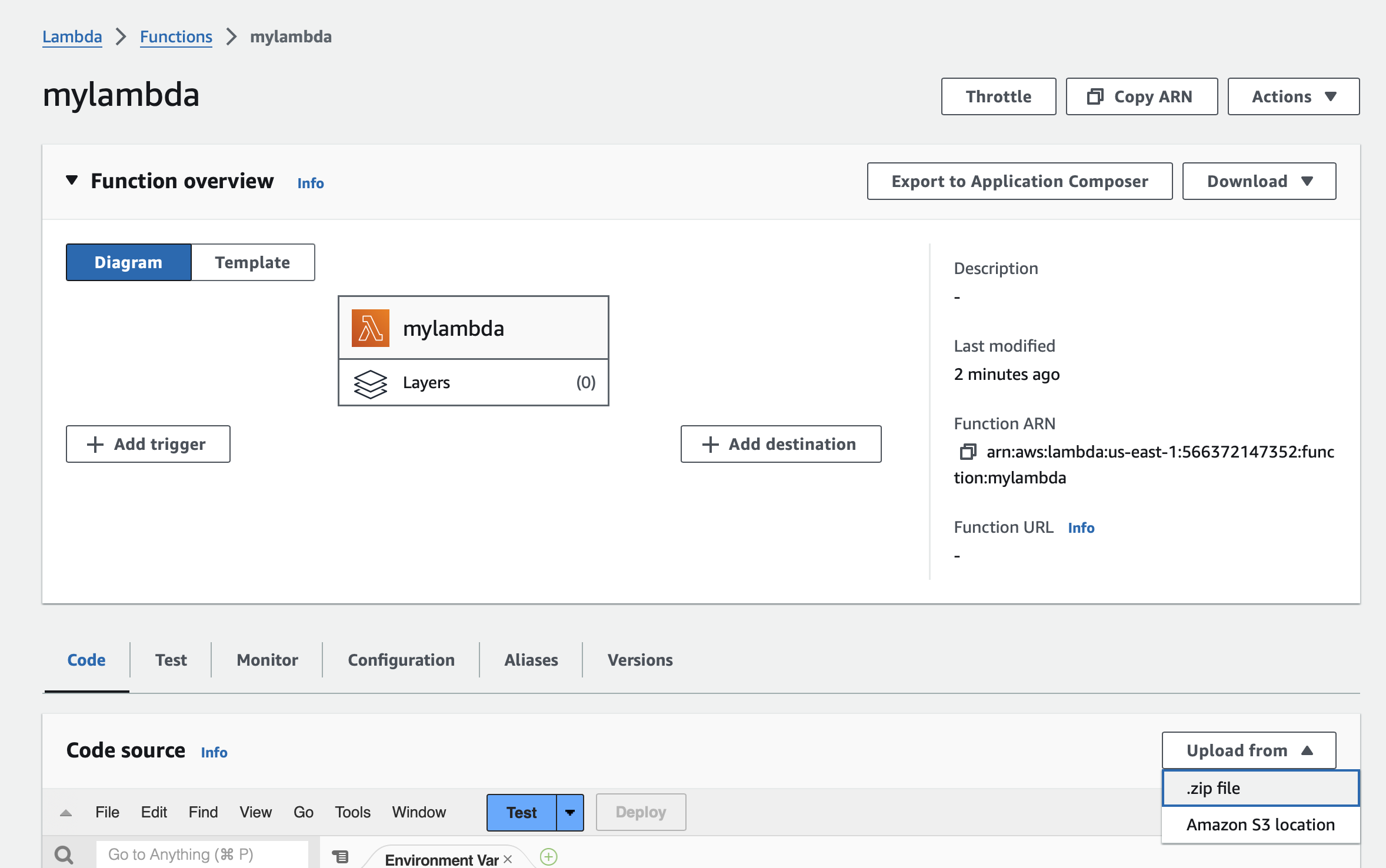Click the search magnifier icon in editor
Screen dimensions: 1386x868
(64, 854)
